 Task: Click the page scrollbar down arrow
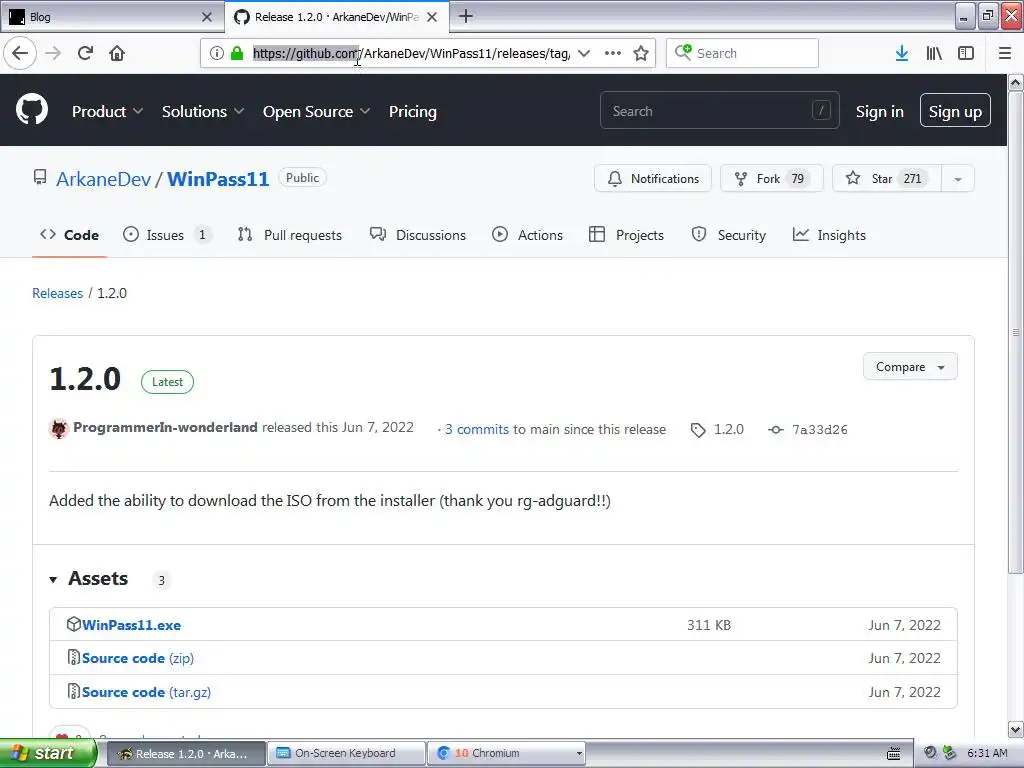(1016, 729)
